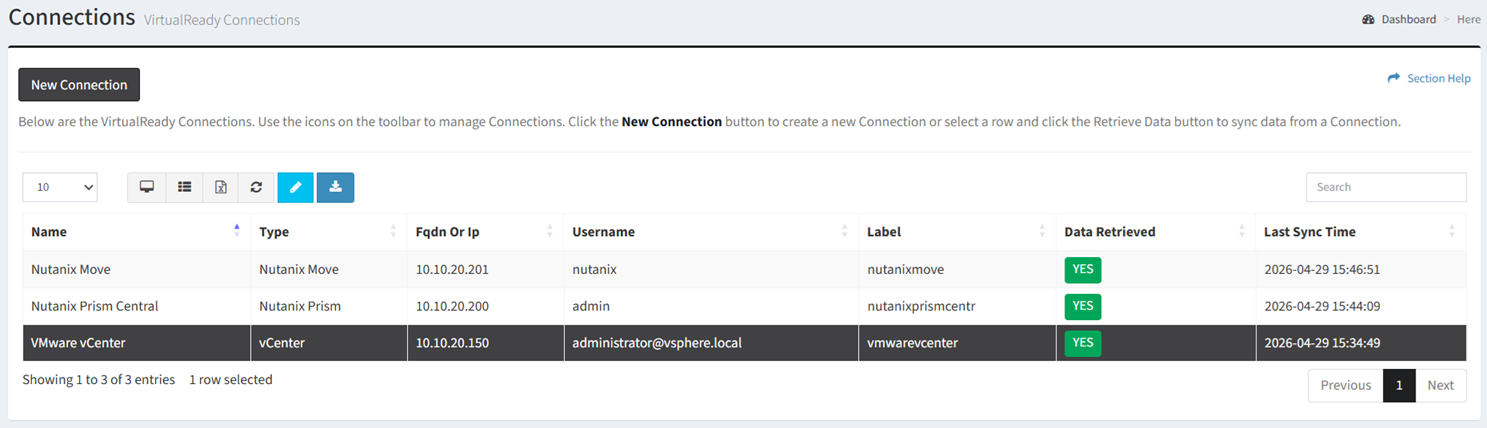
Task: Click the Previous pagination button
Action: [x=1345, y=385]
